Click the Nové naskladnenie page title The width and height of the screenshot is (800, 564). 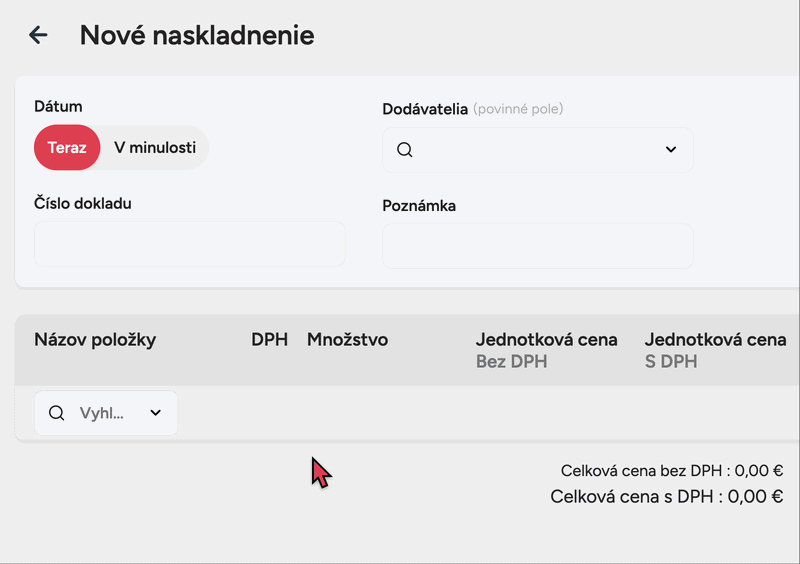click(x=197, y=35)
